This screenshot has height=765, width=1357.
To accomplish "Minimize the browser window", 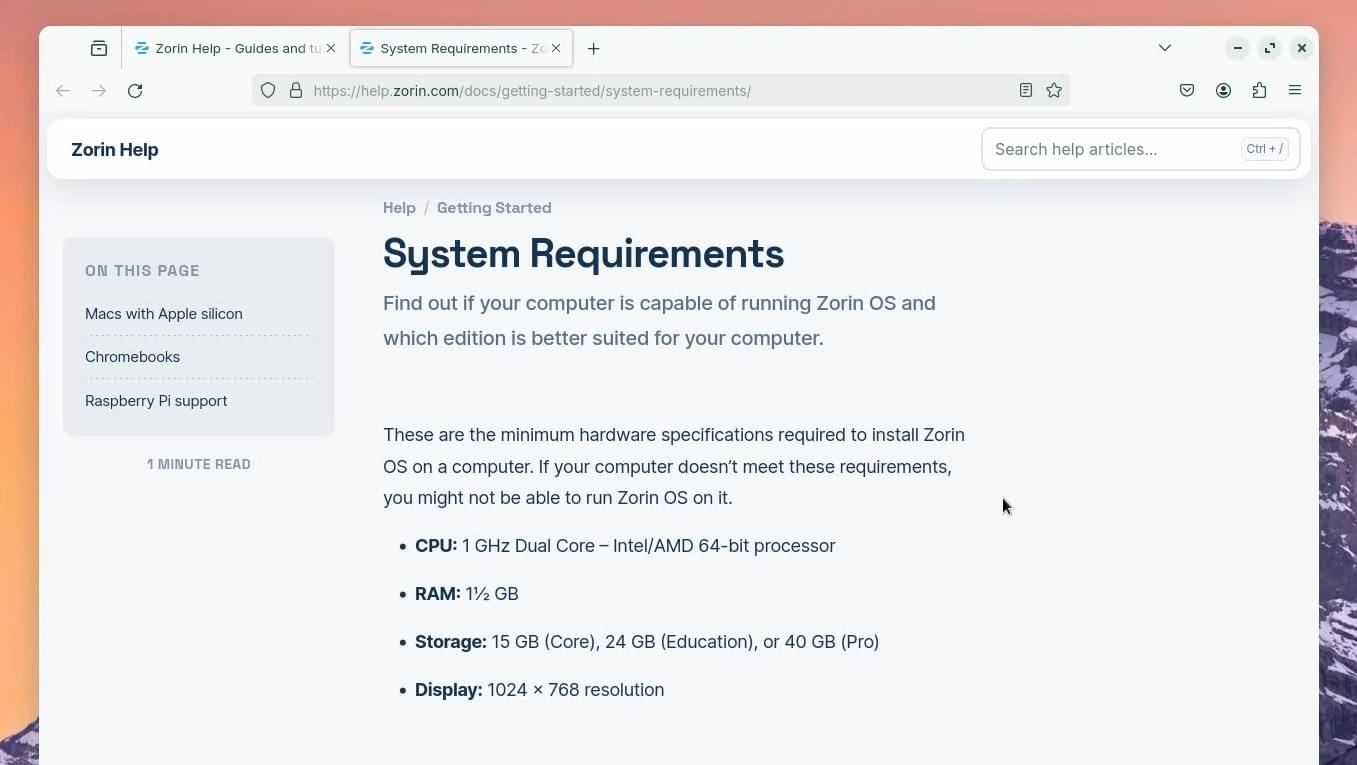I will [1237, 48].
